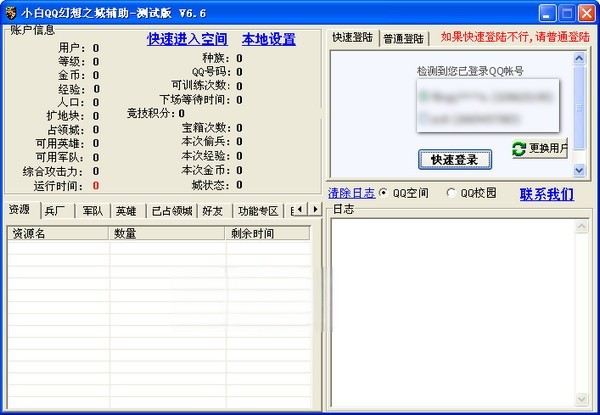Click login panel scrollbar down arrow

tap(579, 170)
